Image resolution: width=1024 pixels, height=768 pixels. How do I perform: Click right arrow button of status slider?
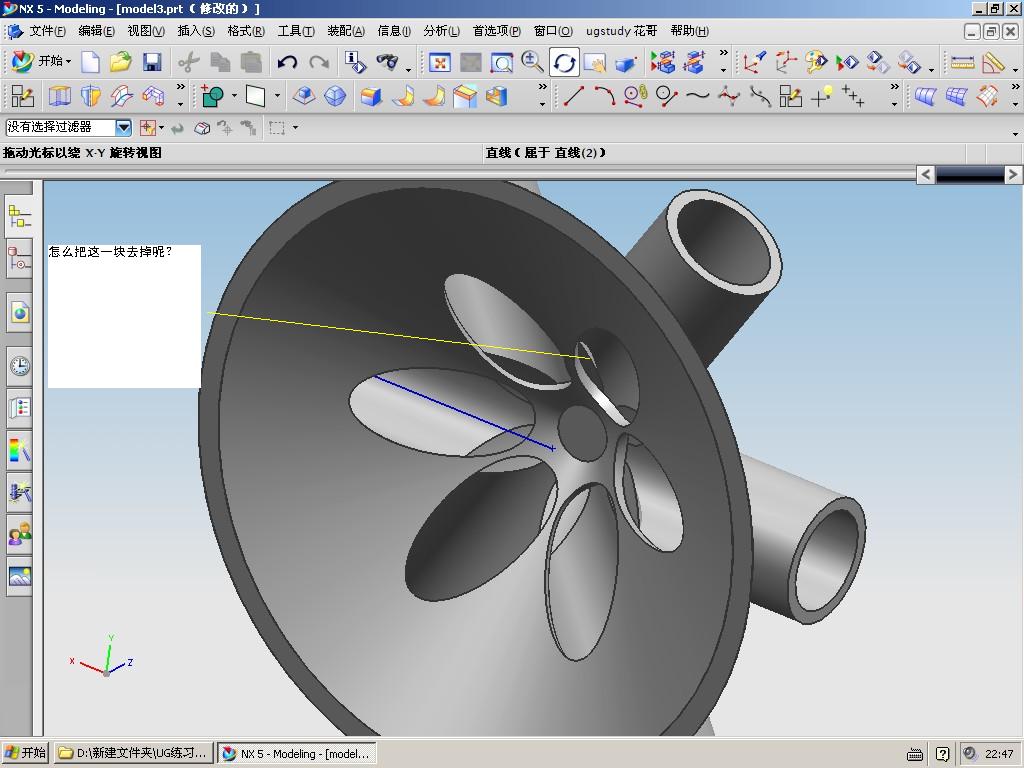pos(1013,174)
